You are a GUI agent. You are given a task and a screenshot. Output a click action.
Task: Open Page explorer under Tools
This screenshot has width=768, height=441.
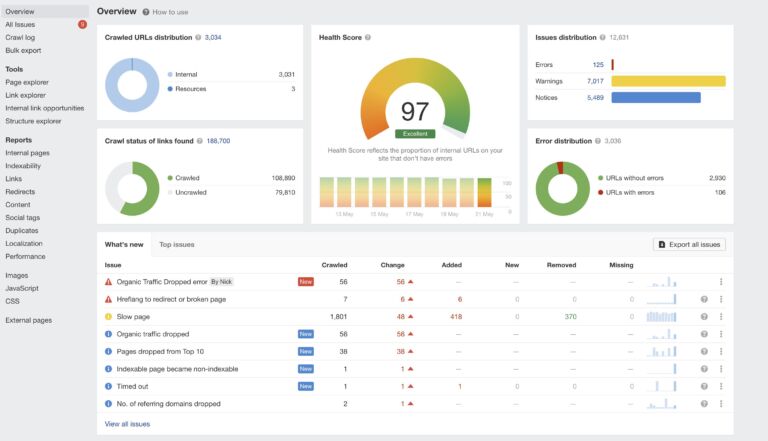tap(27, 82)
